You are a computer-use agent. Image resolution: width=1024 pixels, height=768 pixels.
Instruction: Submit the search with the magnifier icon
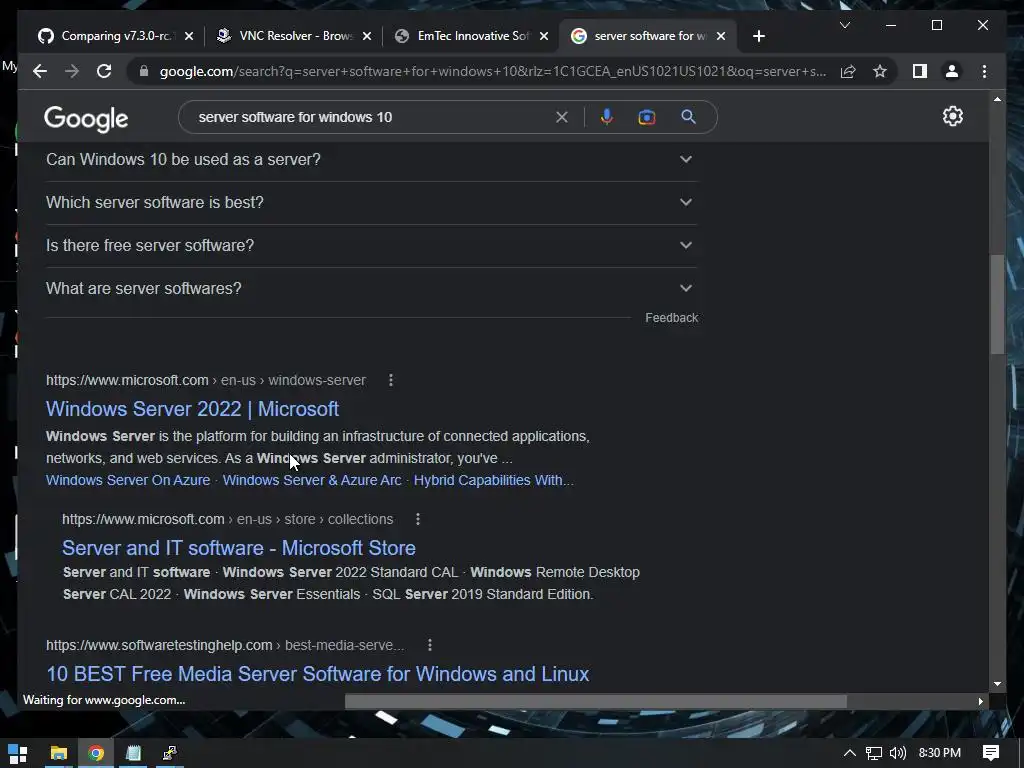(688, 117)
